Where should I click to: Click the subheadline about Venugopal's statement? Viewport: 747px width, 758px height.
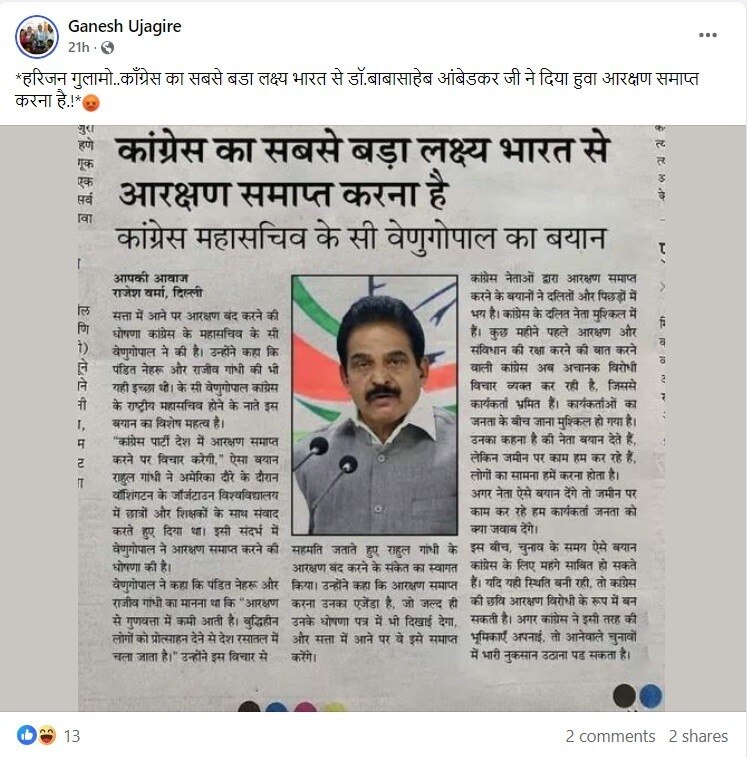(x=361, y=238)
